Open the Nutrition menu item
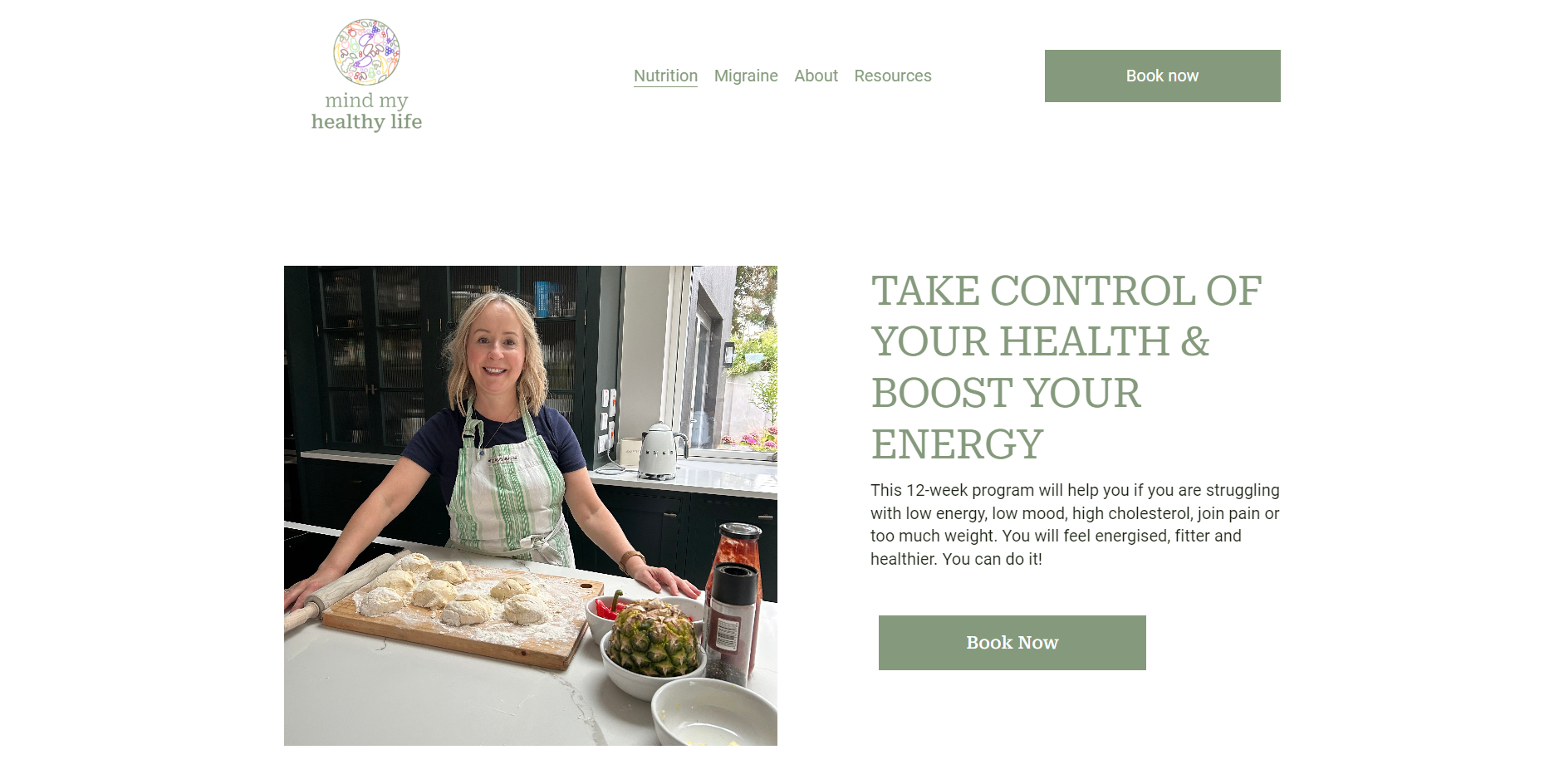1564x784 pixels. tap(665, 76)
